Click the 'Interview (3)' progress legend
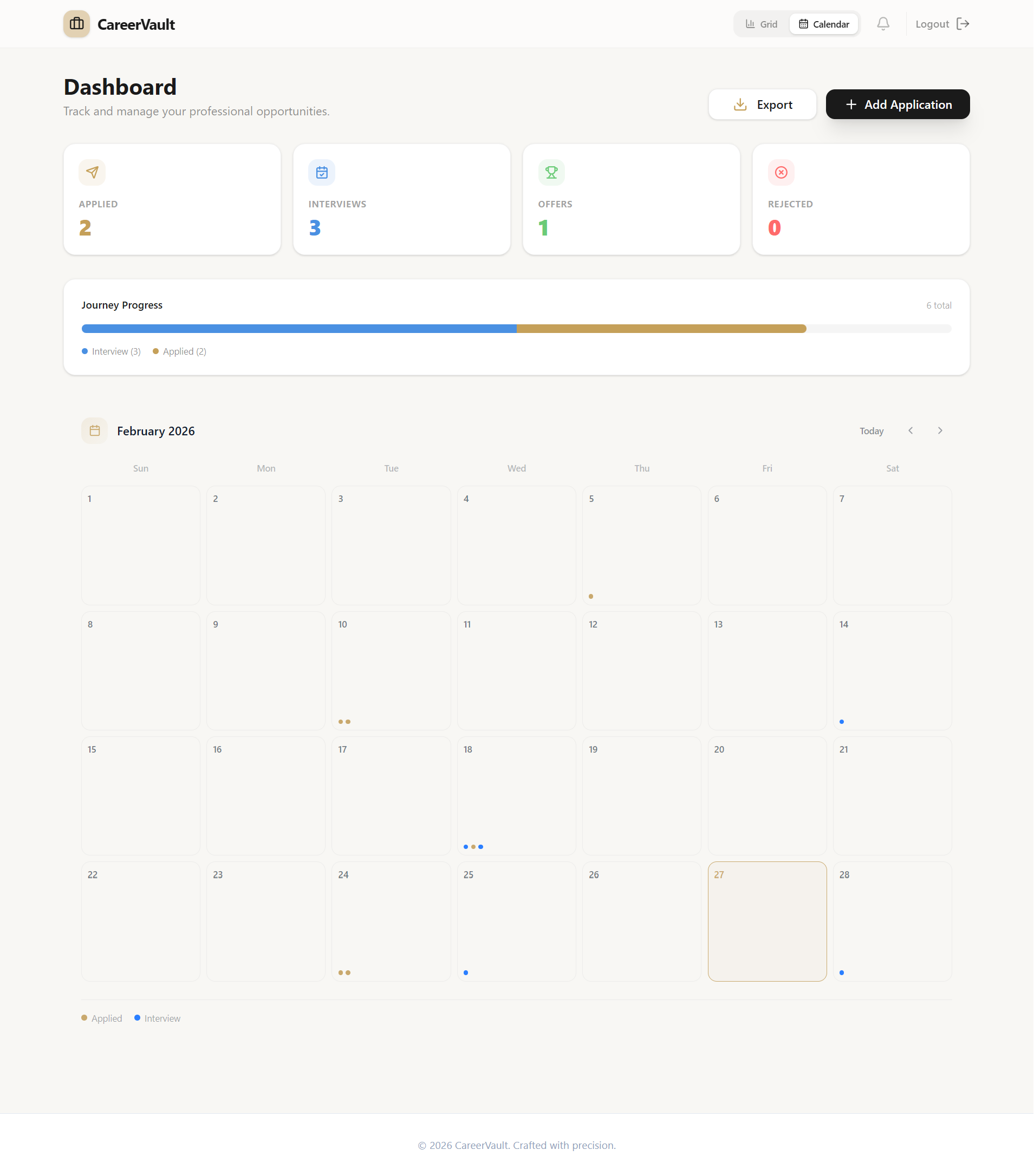Image resolution: width=1034 pixels, height=1176 pixels. pyautogui.click(x=111, y=351)
